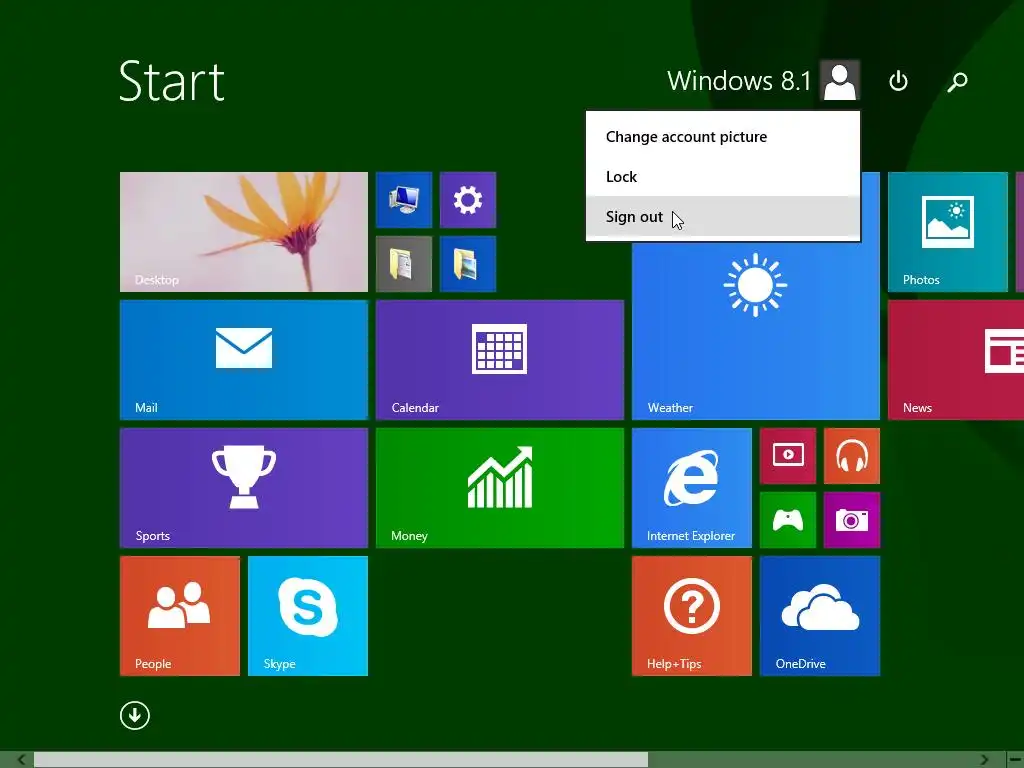Open the Weather tile
Image resolution: width=1024 pixels, height=768 pixels.
(756, 330)
